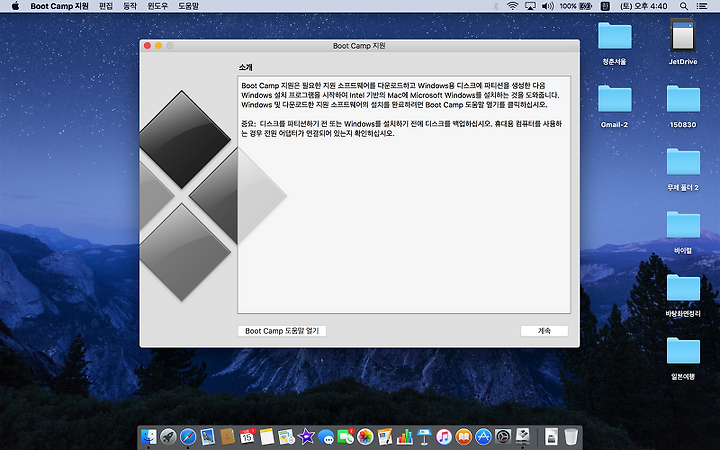Open Photos colorful flower icon
Image resolution: width=720 pixels, height=450 pixels.
coord(365,436)
